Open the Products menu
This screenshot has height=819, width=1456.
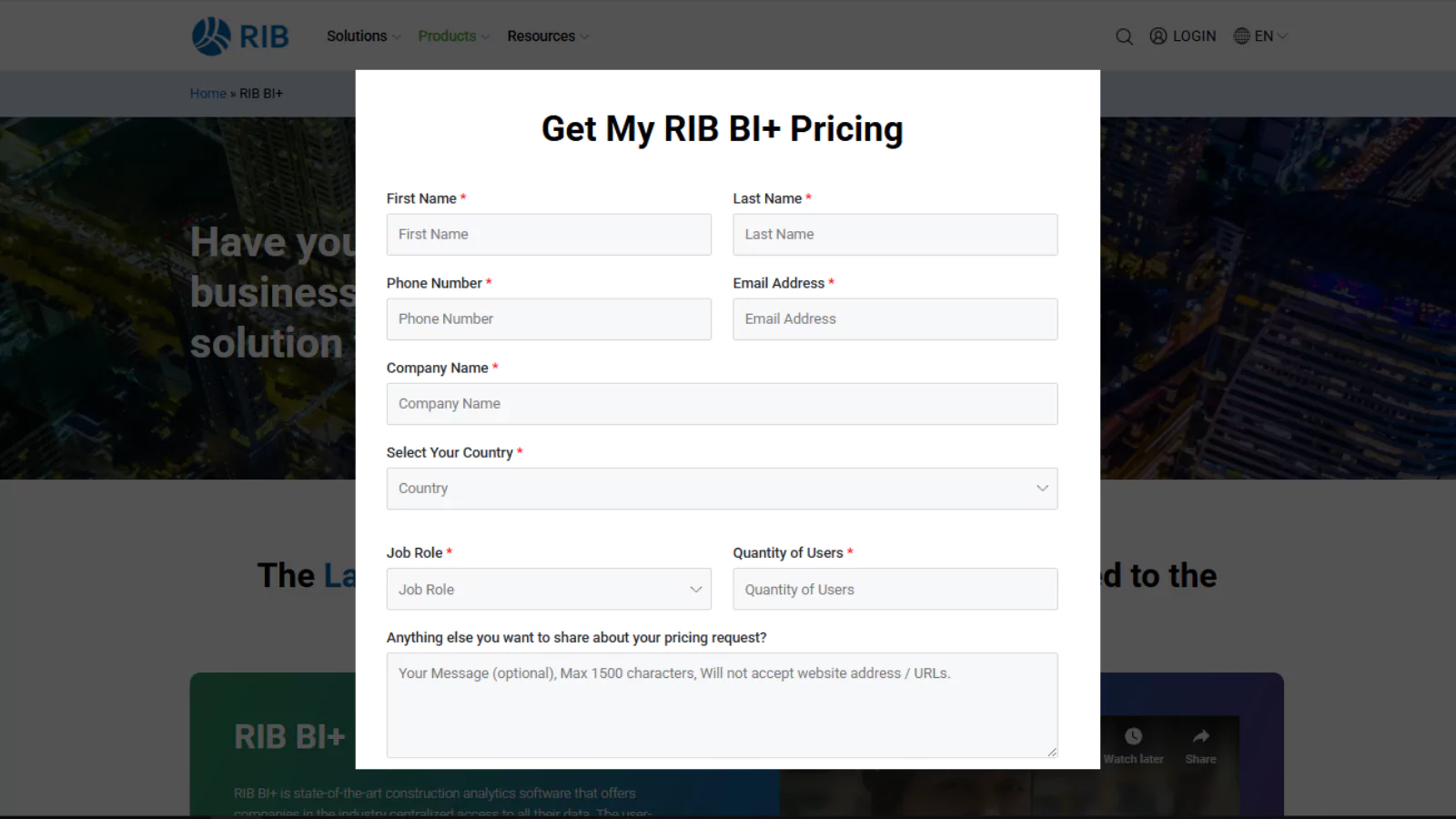tap(454, 36)
